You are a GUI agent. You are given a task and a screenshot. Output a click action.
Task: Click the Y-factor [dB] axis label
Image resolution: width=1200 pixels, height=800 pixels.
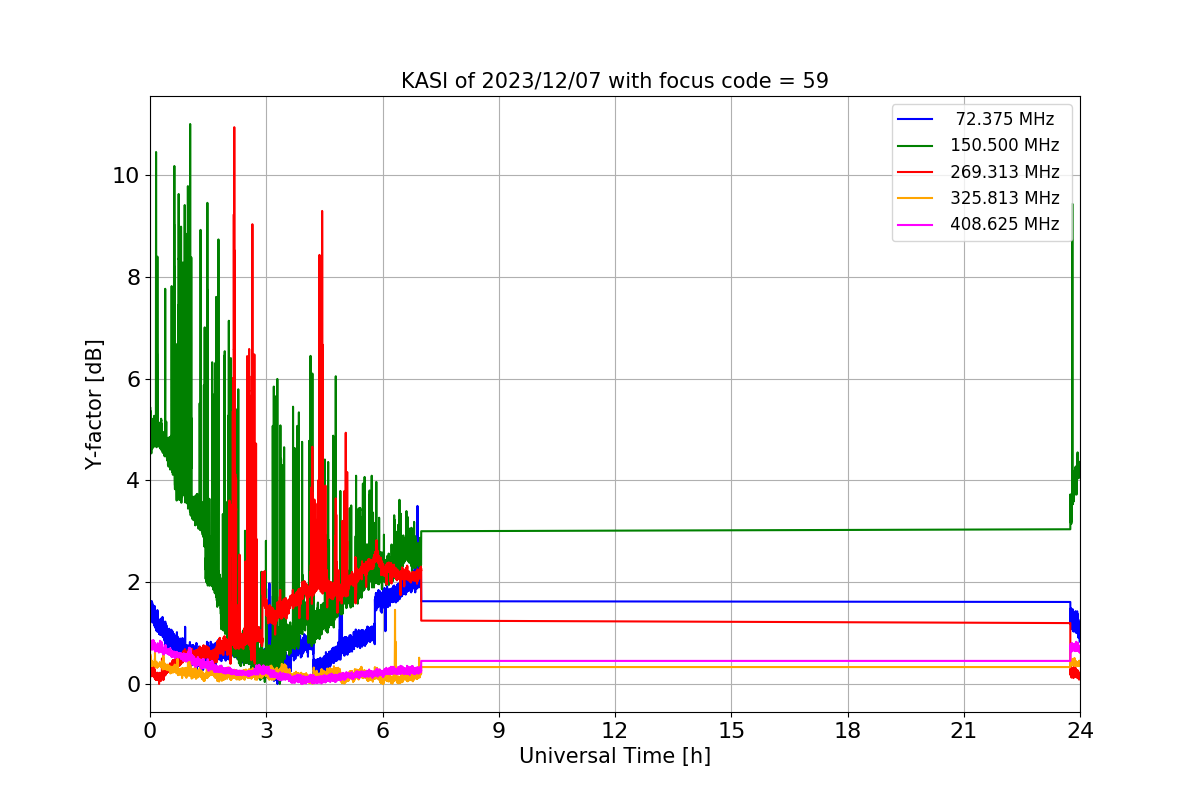click(x=94, y=404)
